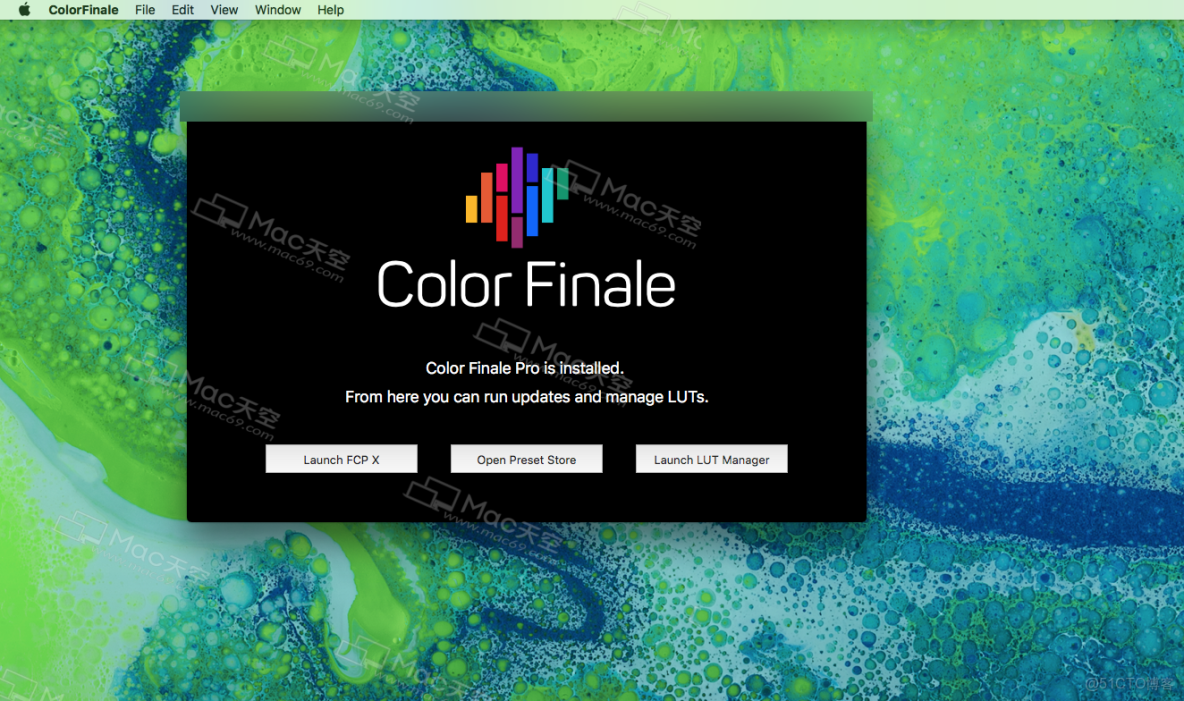The image size is (1184, 701).
Task: Click the Color Finale colored bars logo
Action: [517, 197]
